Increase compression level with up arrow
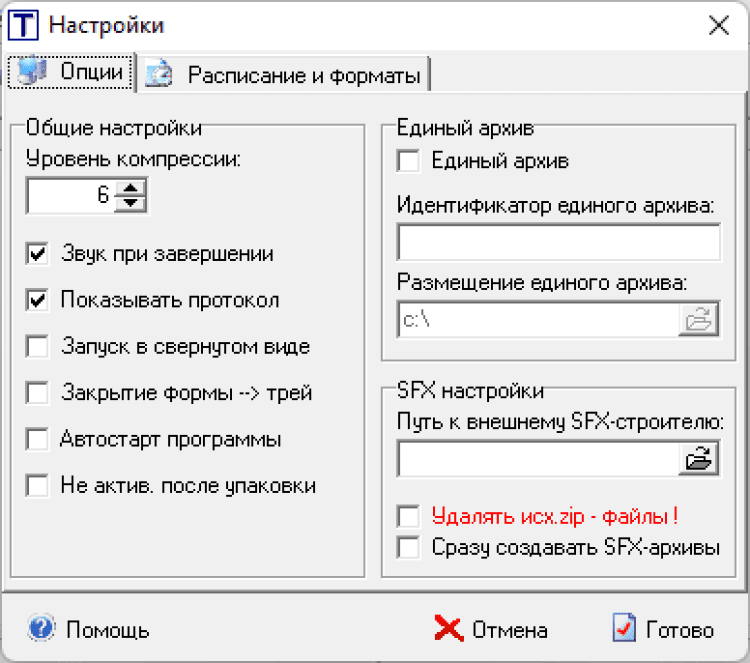The width and height of the screenshot is (750, 663). pos(130,189)
